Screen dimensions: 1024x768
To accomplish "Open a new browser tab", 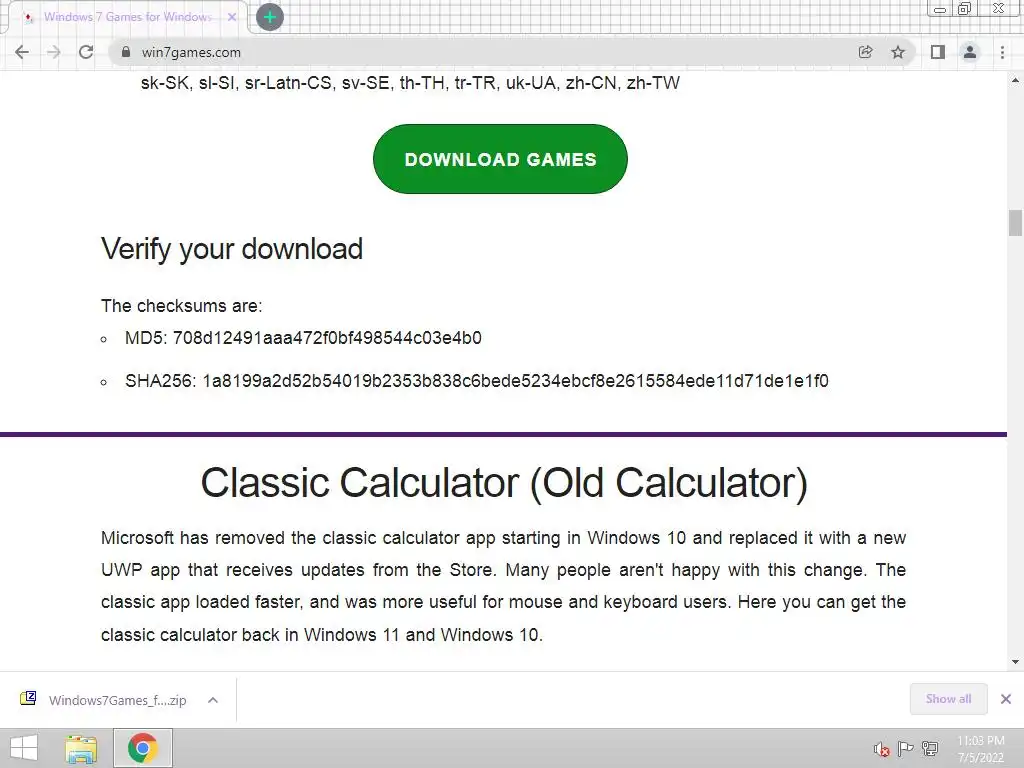I will (270, 17).
